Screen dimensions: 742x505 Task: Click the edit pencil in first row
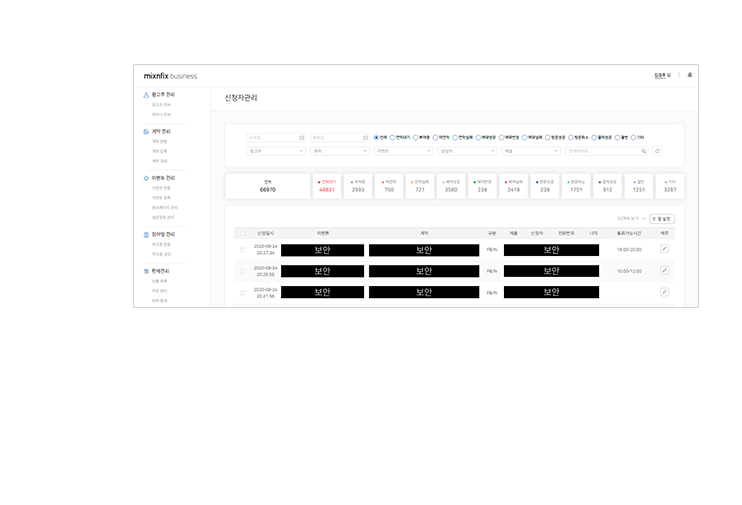coord(665,249)
